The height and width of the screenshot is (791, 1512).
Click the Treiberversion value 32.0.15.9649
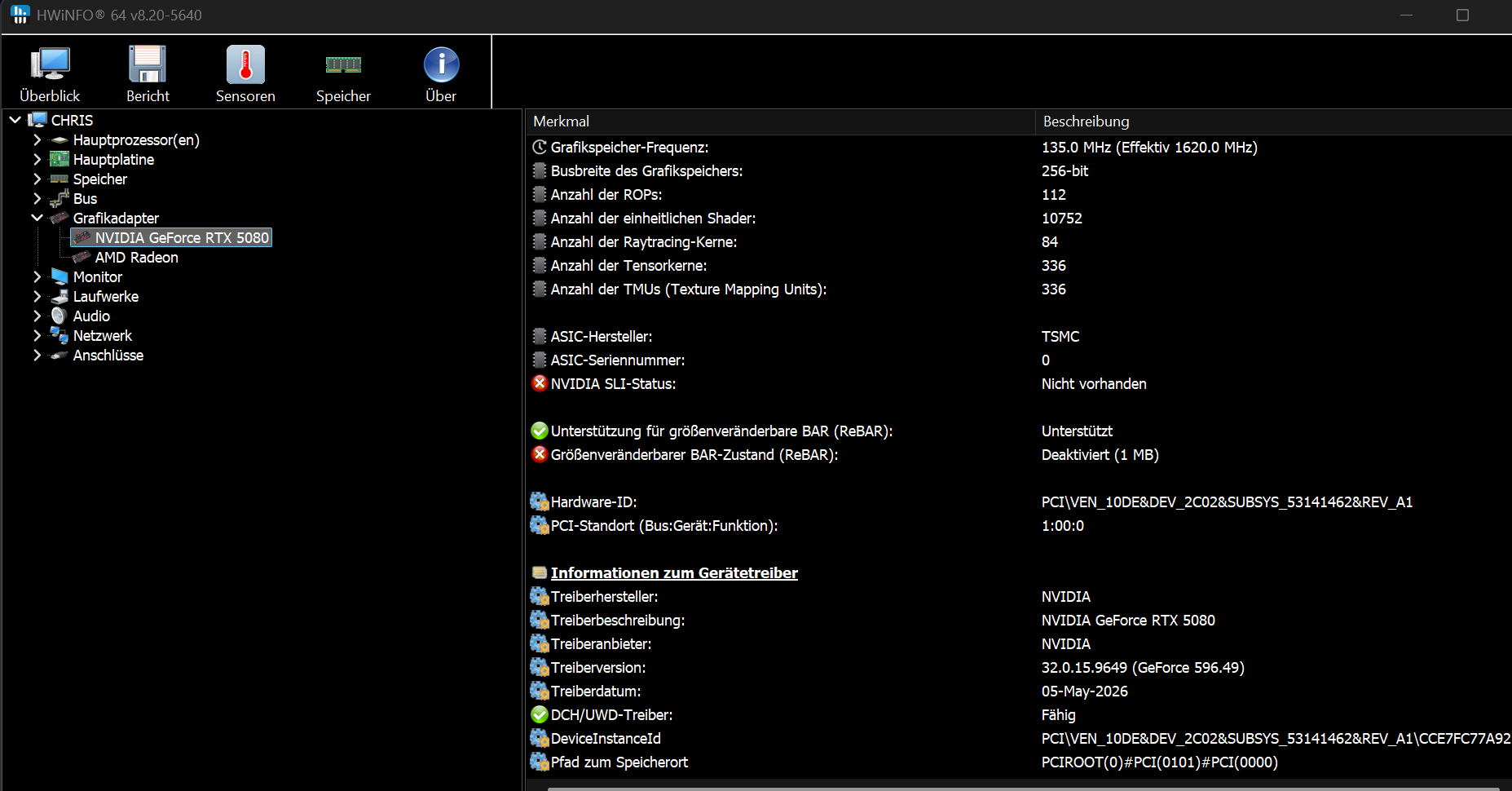[1143, 667]
